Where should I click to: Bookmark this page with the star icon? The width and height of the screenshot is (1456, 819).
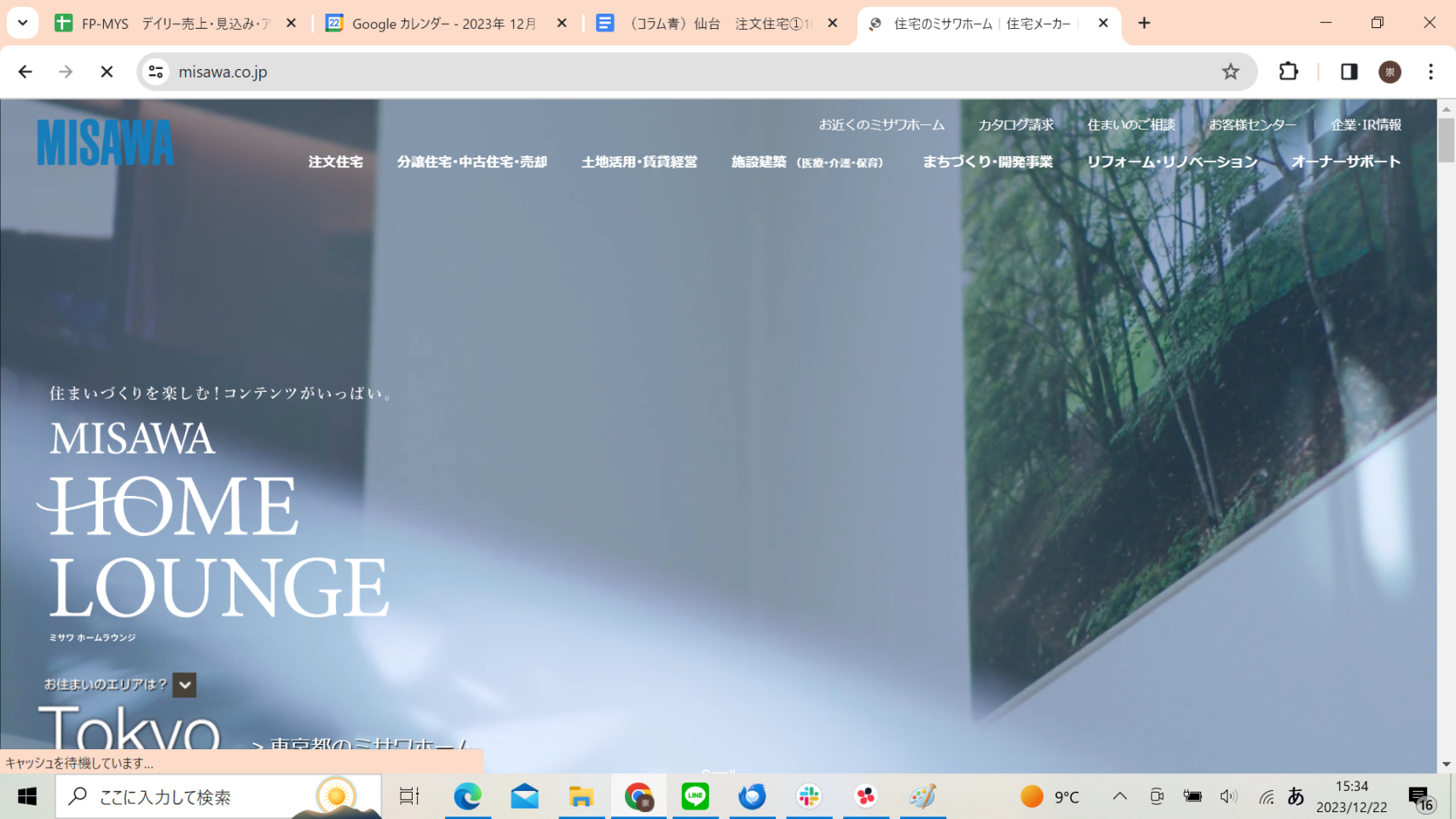pyautogui.click(x=1230, y=72)
